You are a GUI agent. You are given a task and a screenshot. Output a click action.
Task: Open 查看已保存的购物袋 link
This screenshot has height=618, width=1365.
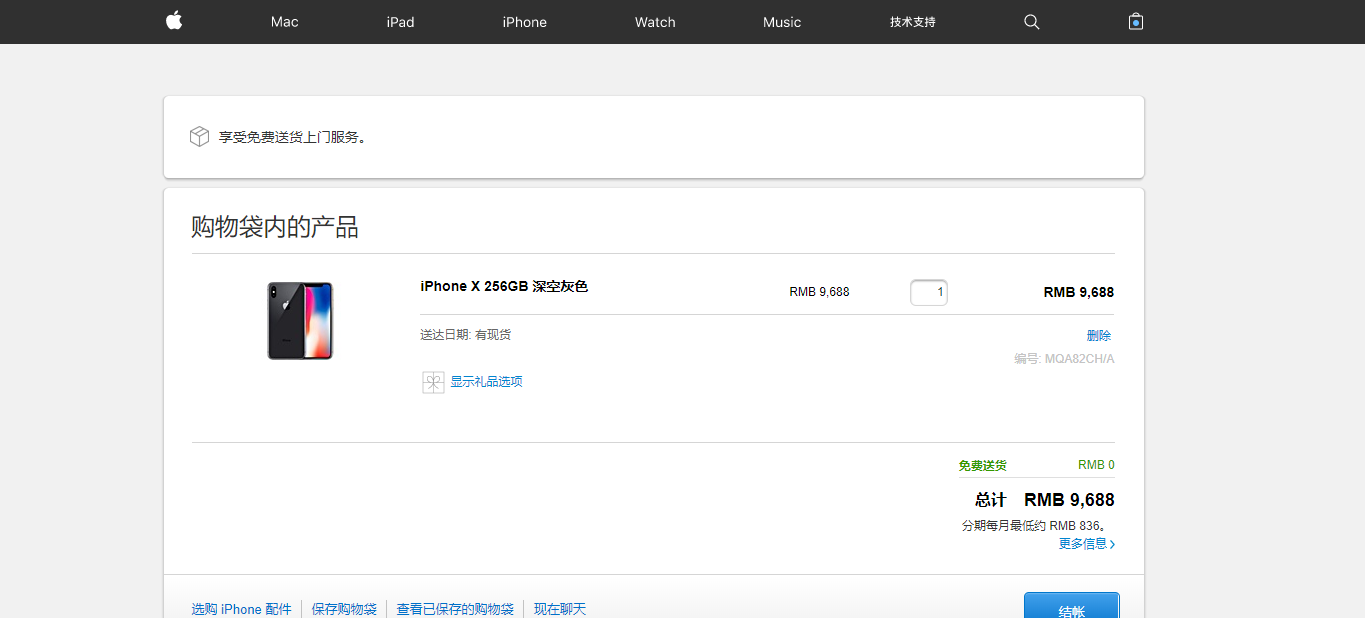click(455, 609)
